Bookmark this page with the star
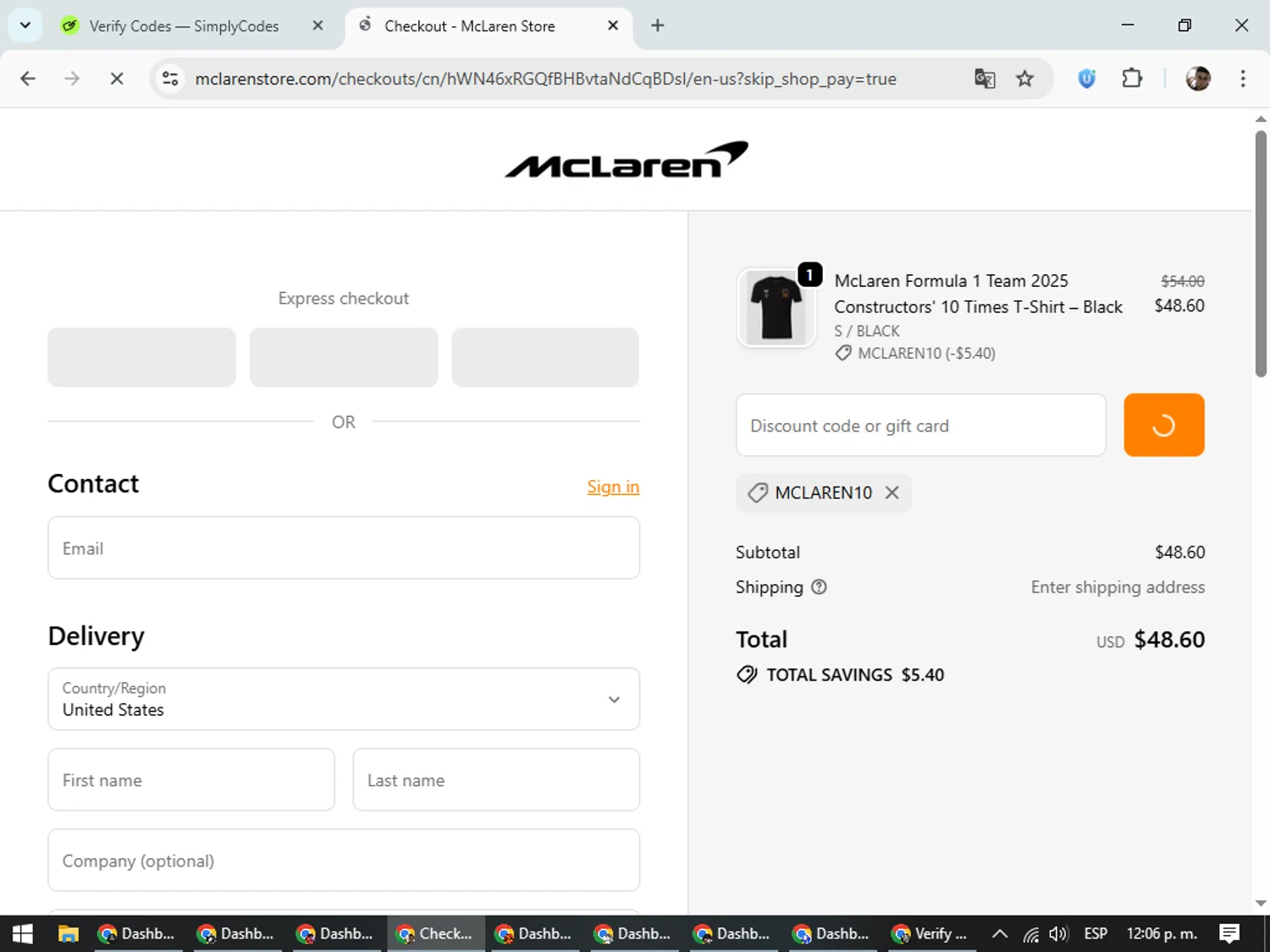This screenshot has height=952, width=1270. 1025,79
